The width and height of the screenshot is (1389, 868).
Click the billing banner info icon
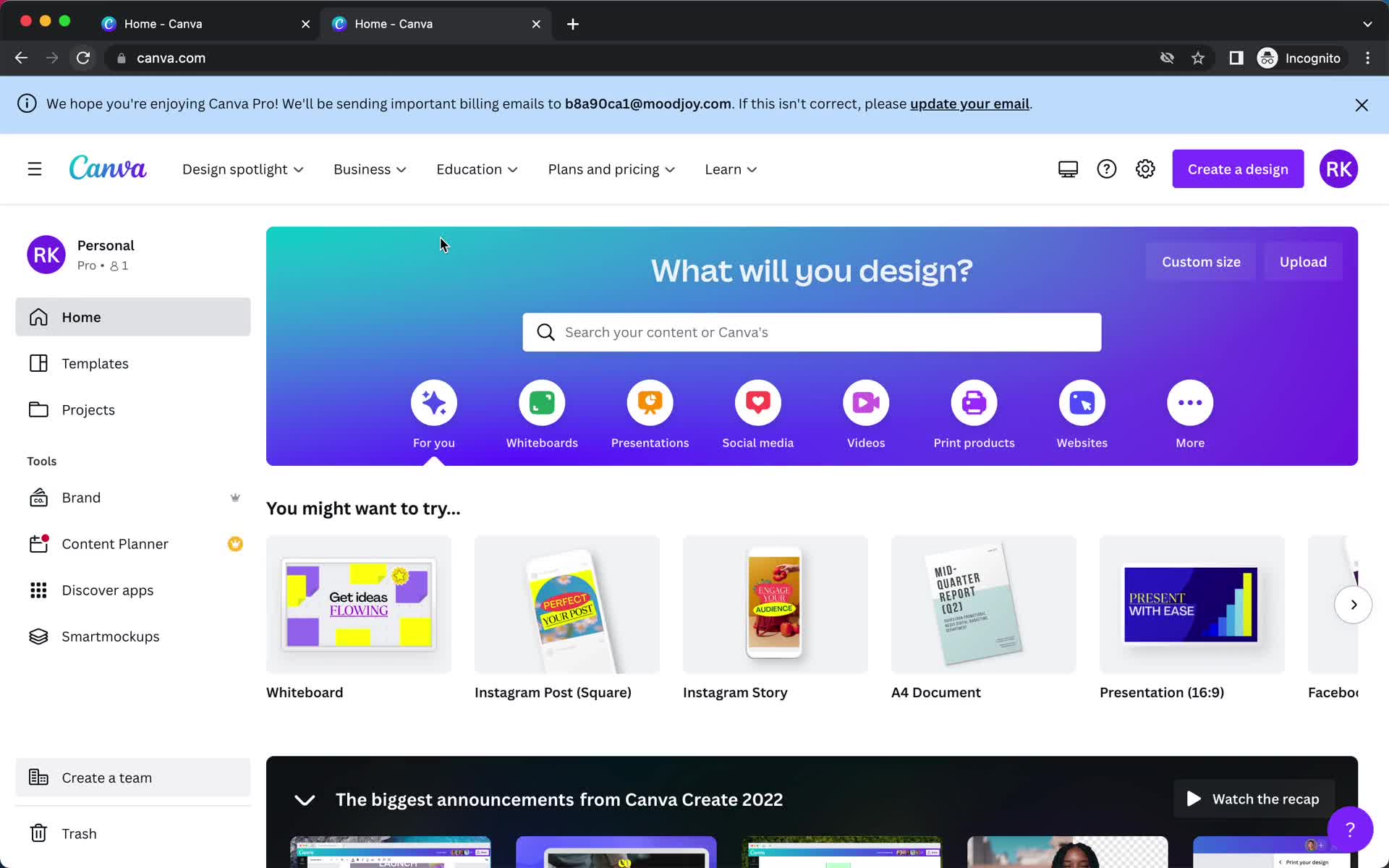(27, 103)
